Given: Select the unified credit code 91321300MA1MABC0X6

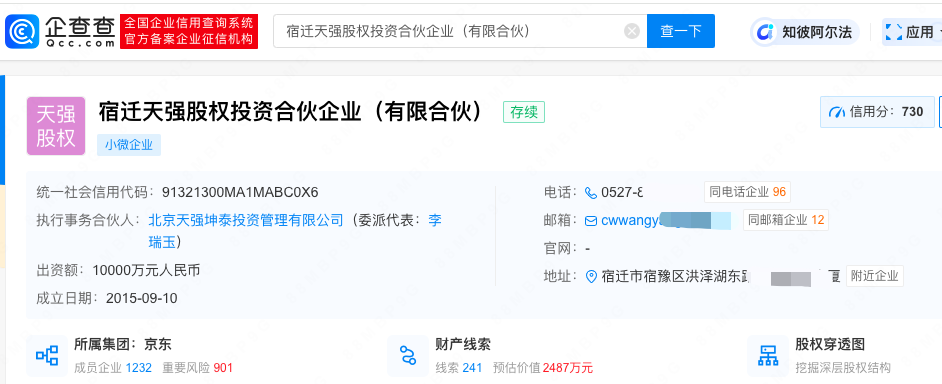Looking at the screenshot, I should tap(240, 192).
